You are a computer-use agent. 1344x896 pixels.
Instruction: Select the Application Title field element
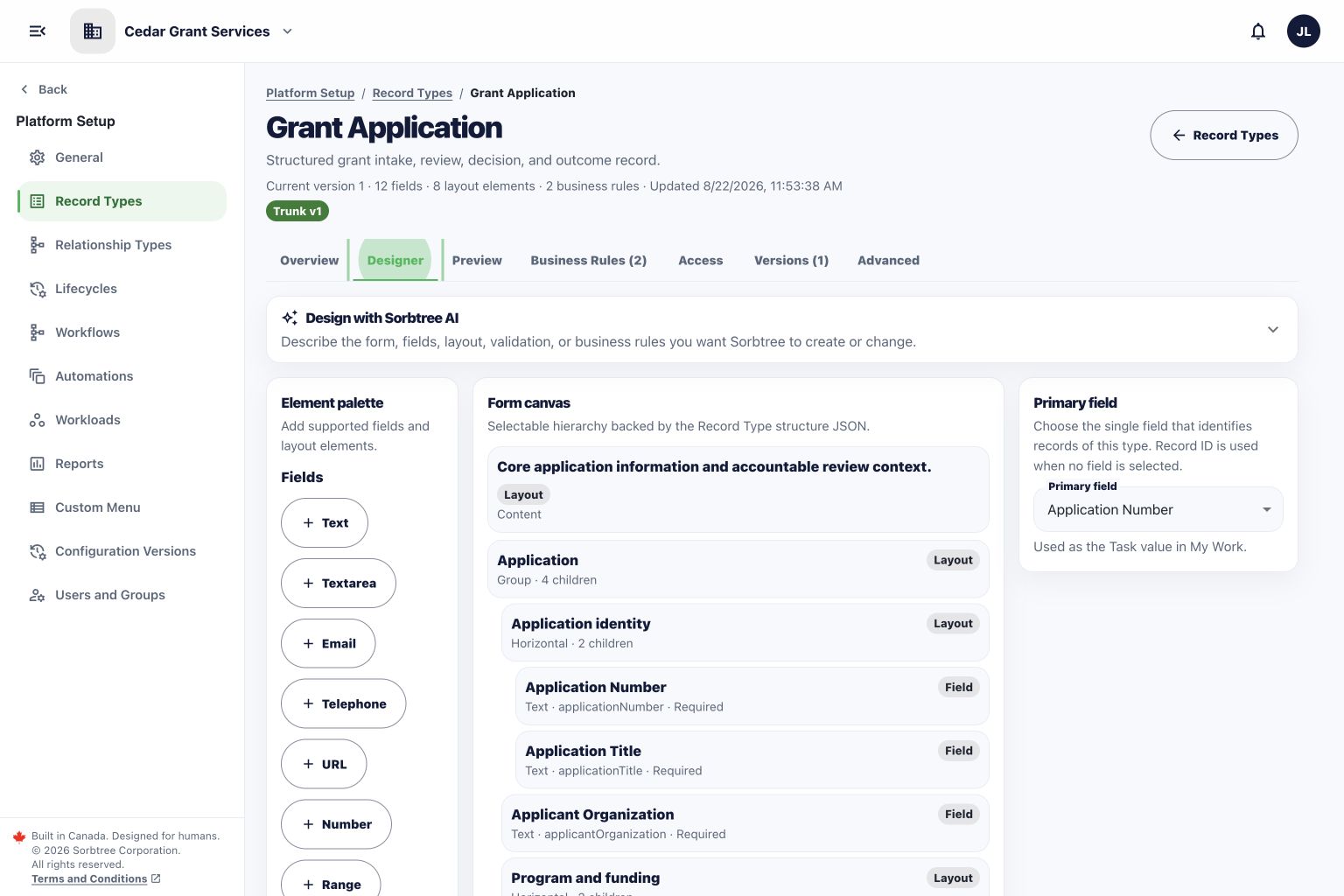752,760
